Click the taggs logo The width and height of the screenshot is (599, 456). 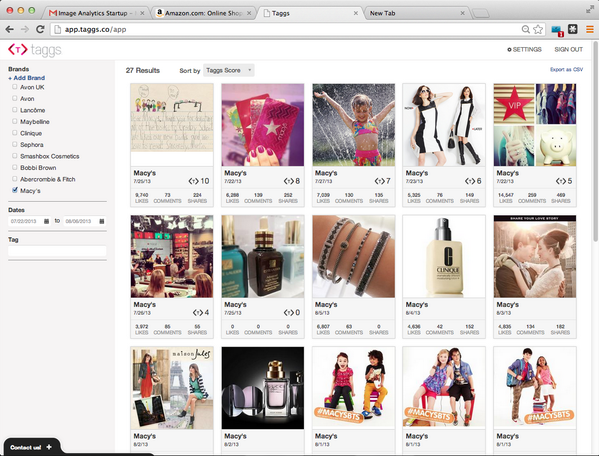(35, 50)
